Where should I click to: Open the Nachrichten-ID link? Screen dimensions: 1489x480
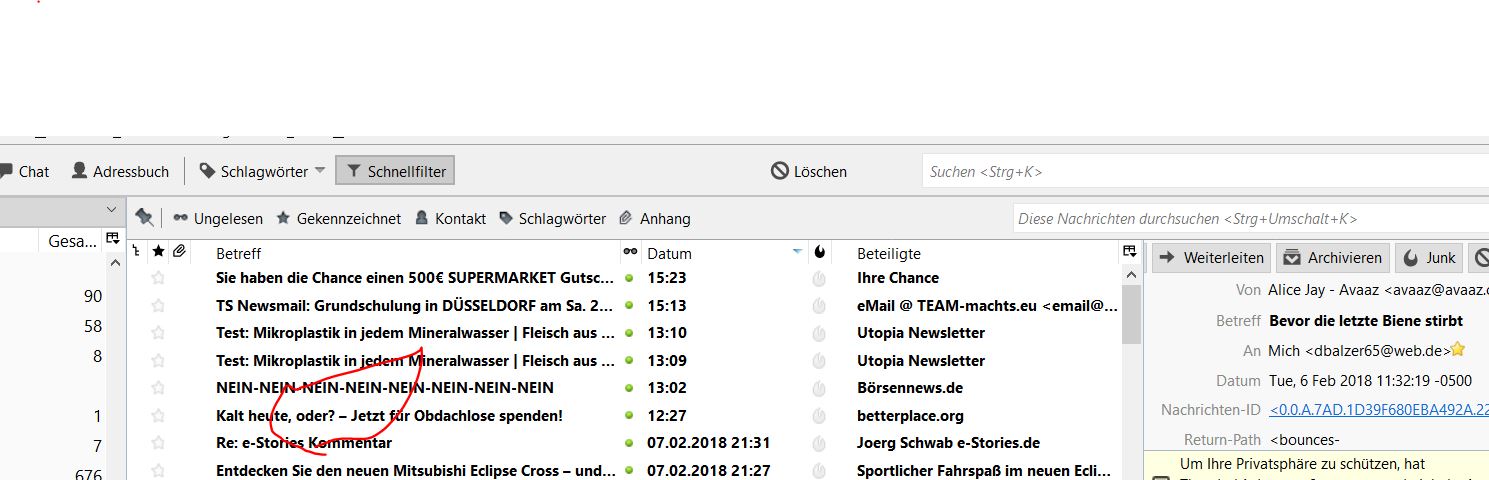[x=1378, y=409]
